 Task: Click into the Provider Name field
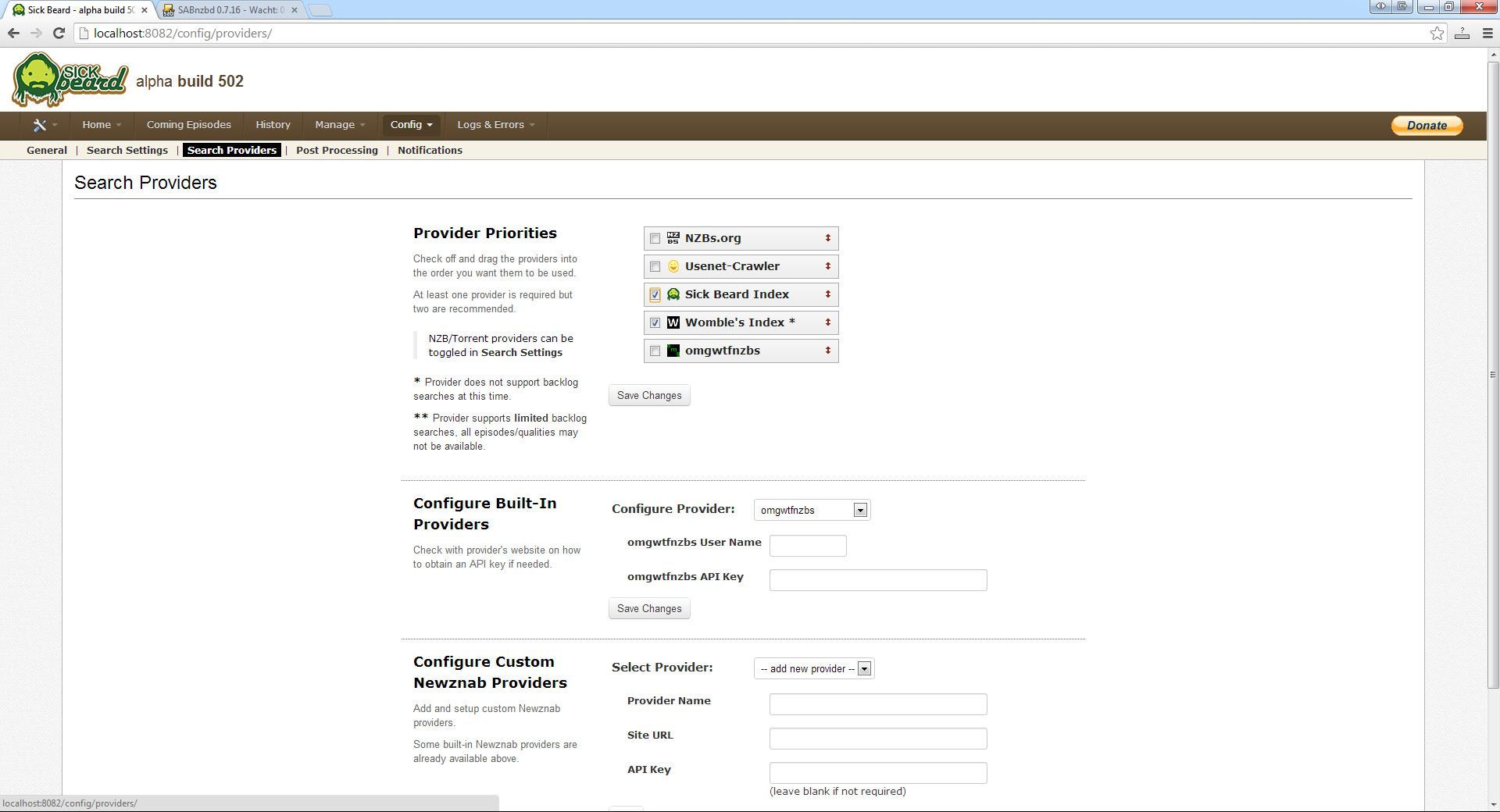click(878, 704)
